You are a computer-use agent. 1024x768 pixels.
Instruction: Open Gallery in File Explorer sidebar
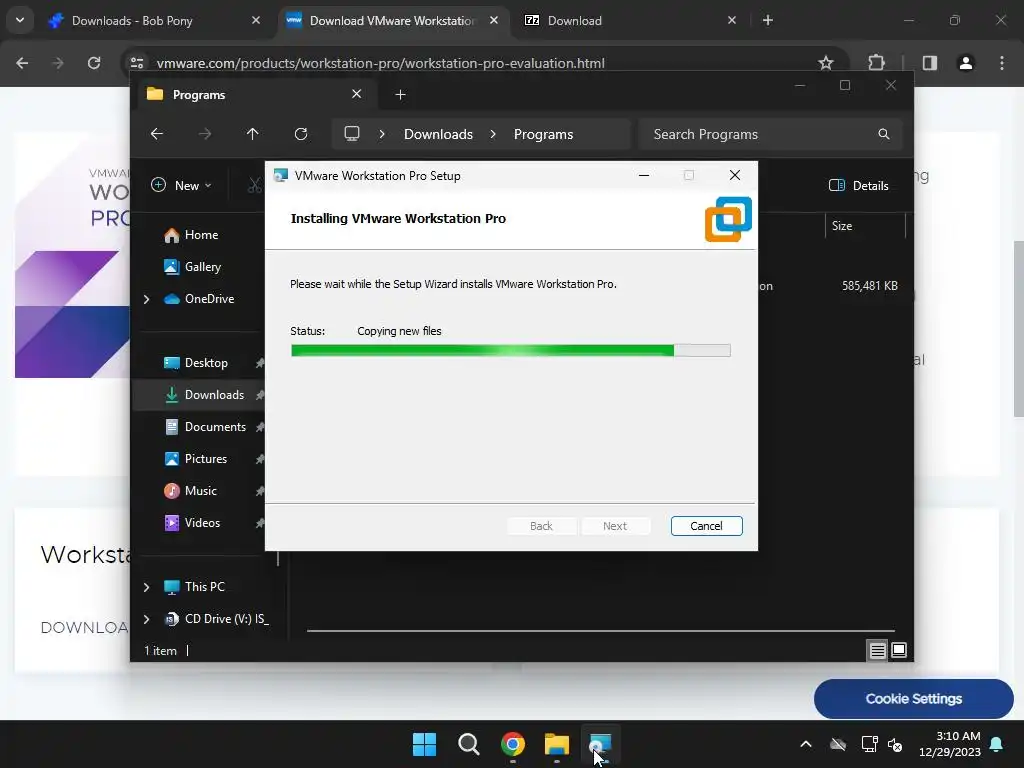pyautogui.click(x=202, y=267)
